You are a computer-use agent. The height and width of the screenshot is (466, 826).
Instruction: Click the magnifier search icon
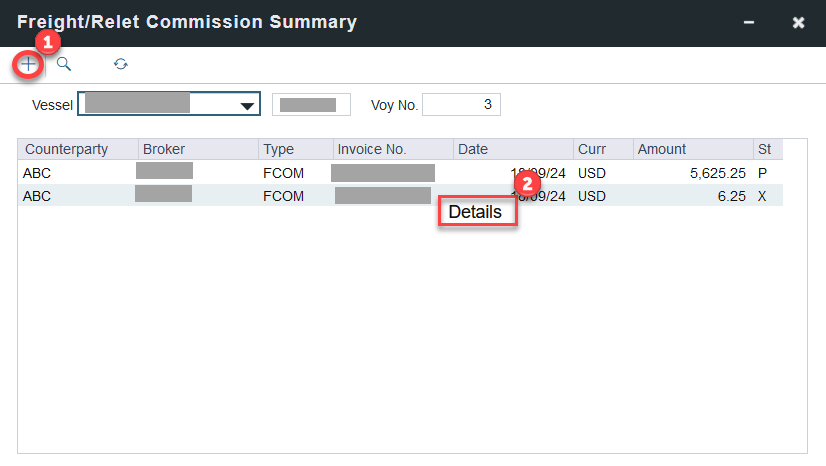[x=64, y=64]
